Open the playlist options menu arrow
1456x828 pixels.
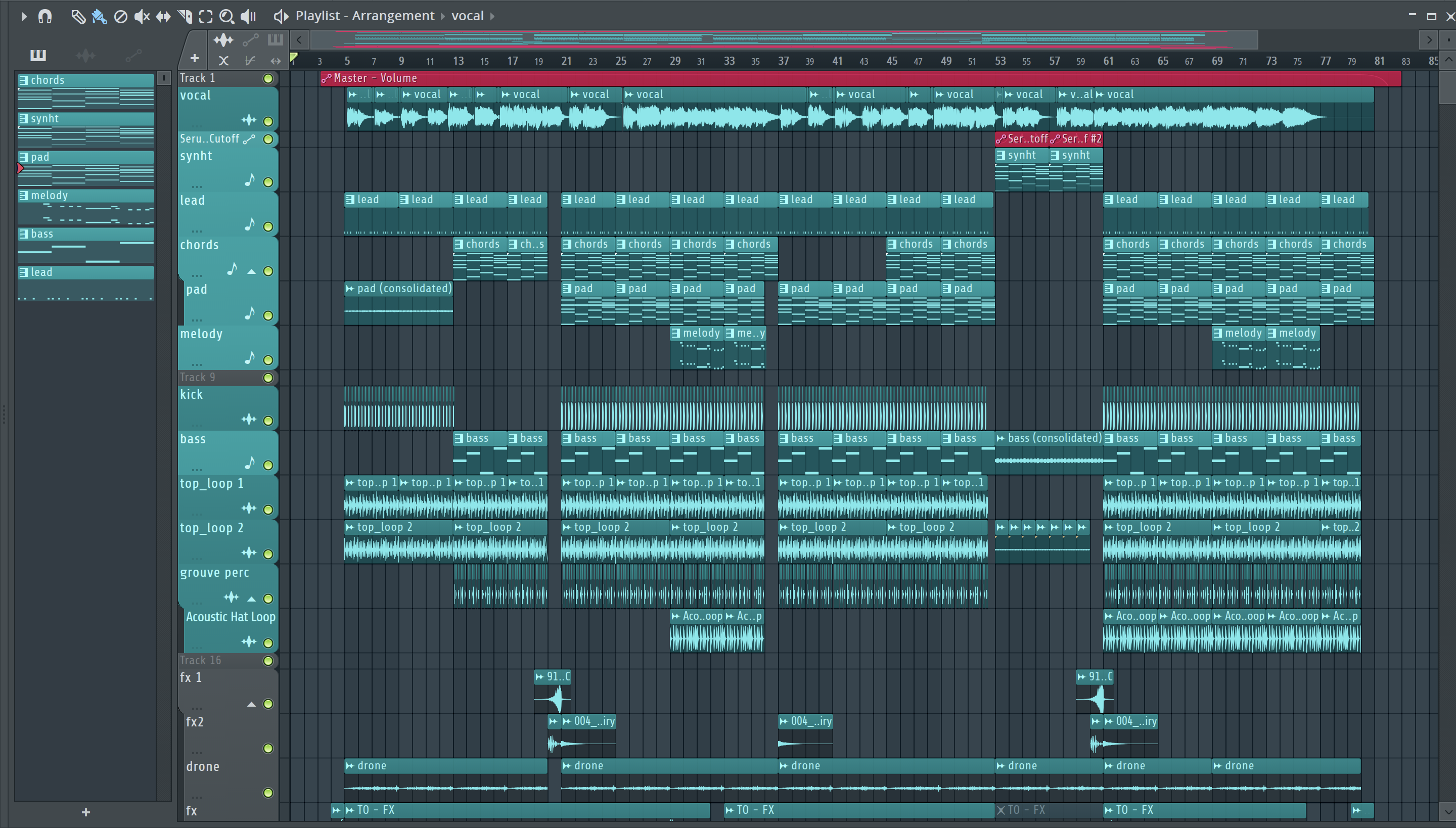(x=24, y=17)
